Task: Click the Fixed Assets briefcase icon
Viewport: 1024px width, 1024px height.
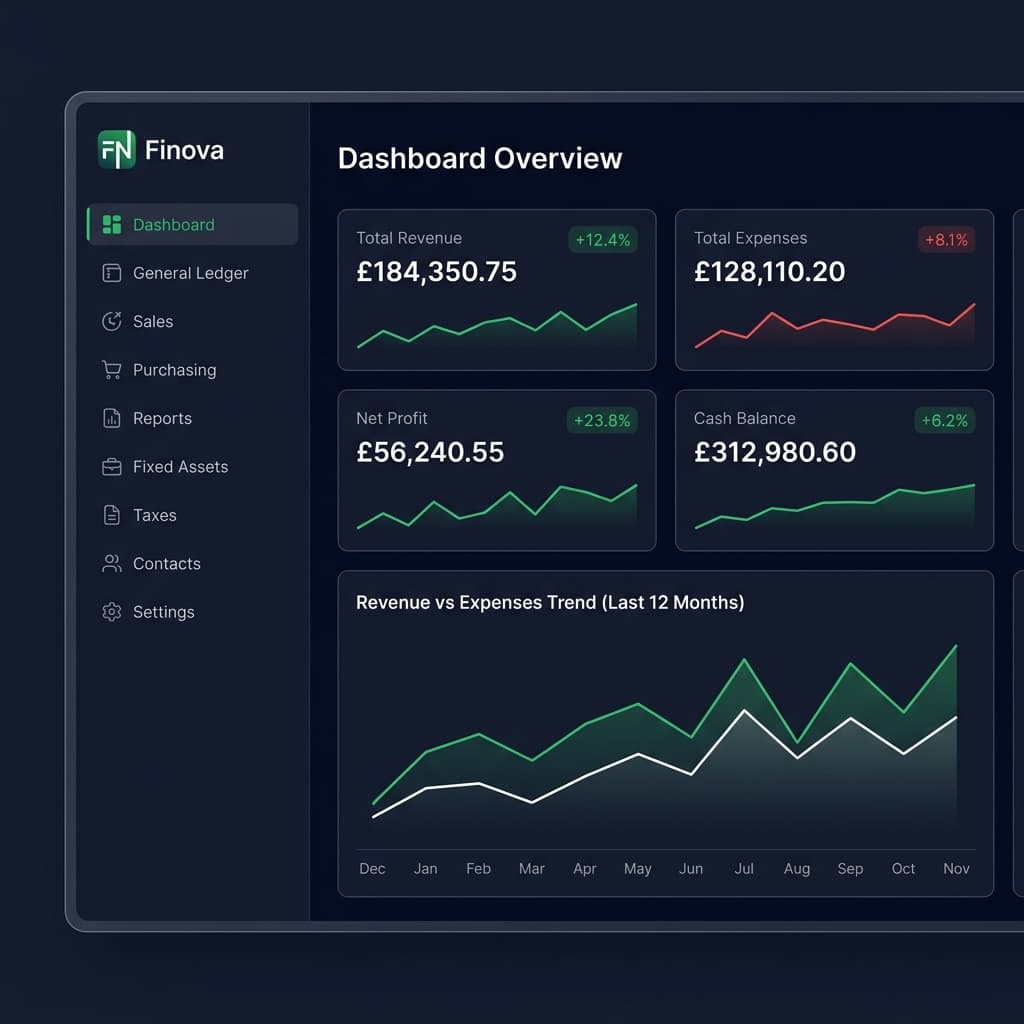Action: [112, 467]
